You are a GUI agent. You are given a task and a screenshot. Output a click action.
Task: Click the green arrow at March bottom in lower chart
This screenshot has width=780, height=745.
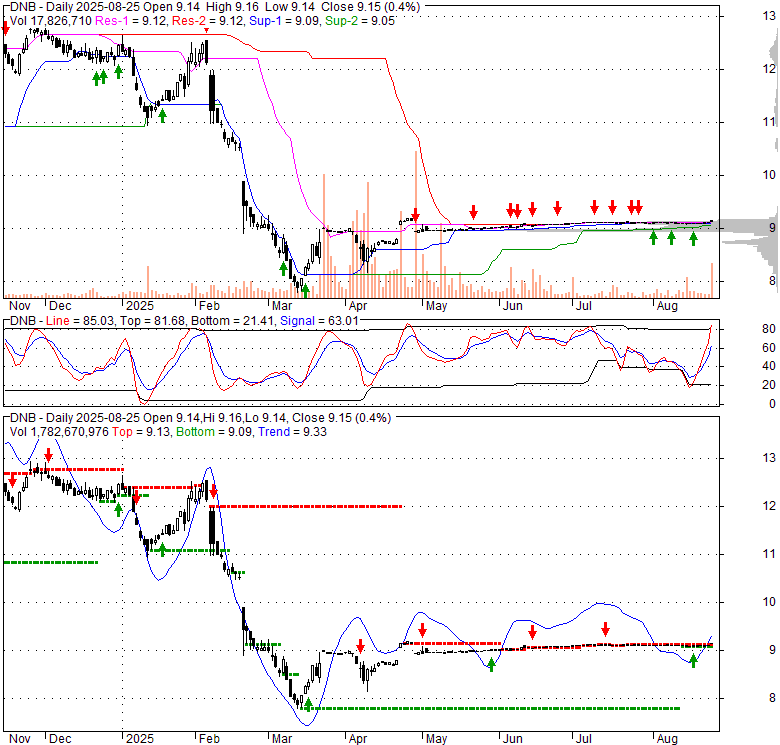point(308,705)
